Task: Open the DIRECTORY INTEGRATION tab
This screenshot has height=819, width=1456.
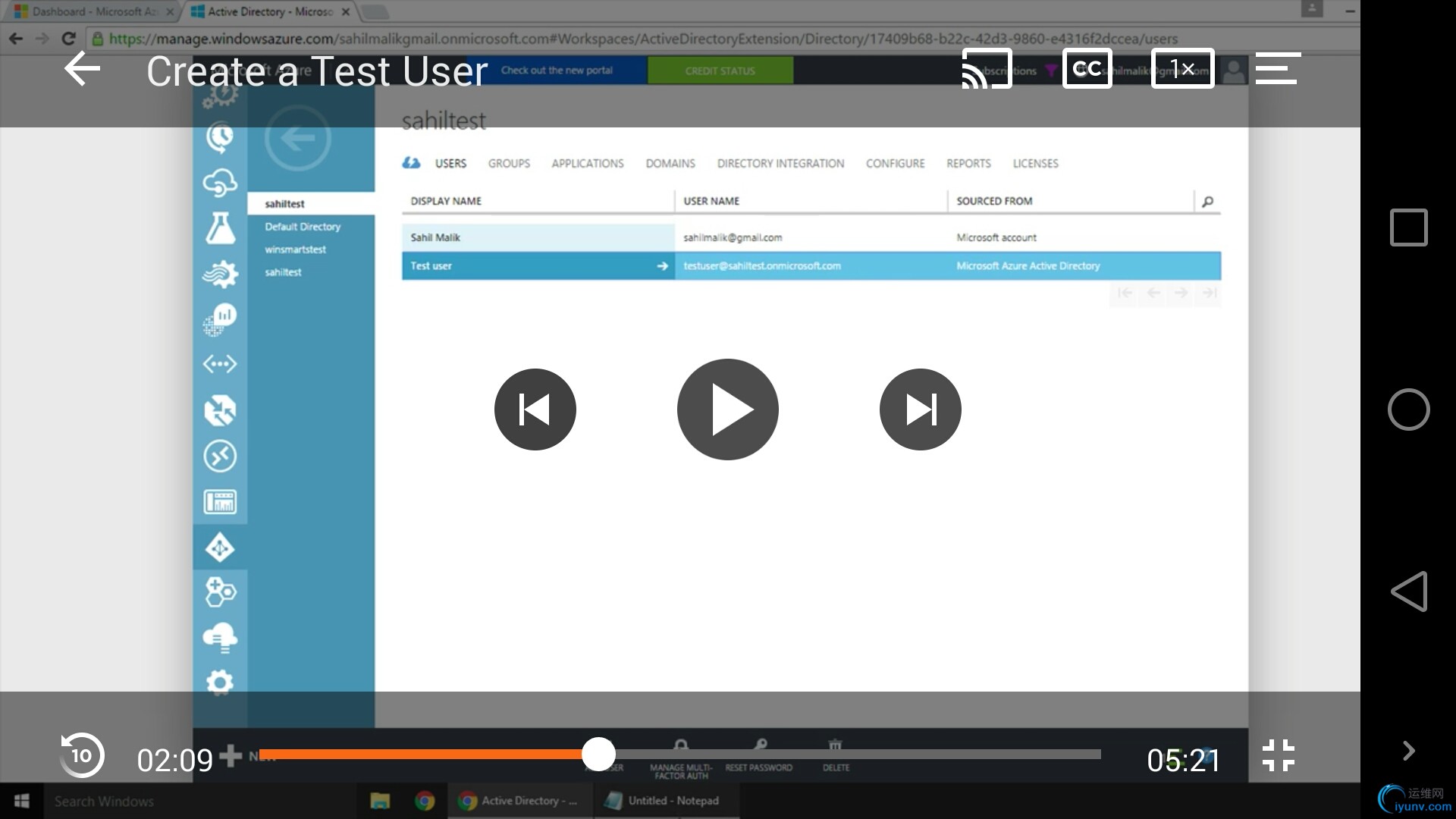Action: click(780, 163)
